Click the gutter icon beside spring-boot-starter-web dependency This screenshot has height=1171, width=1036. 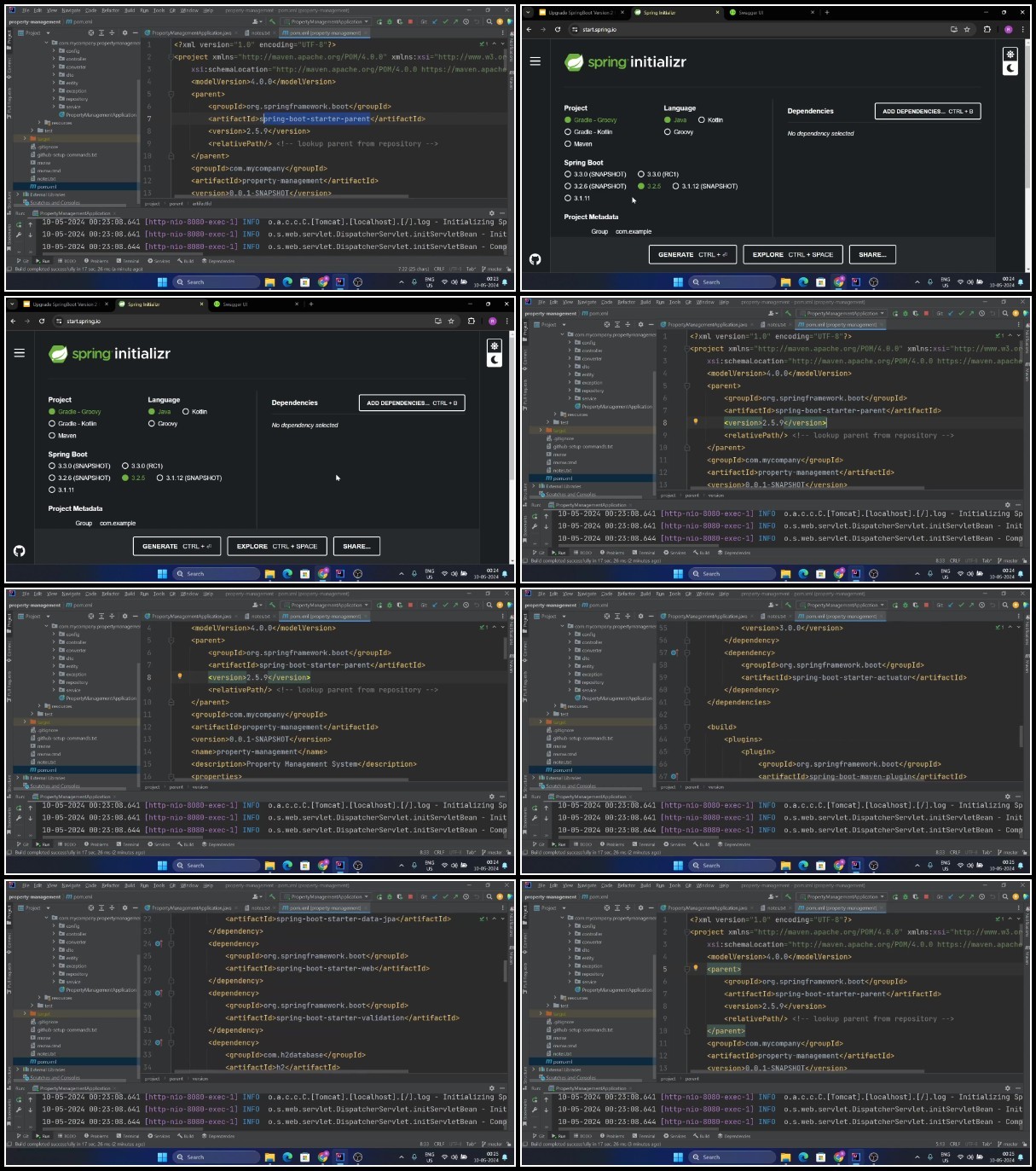pyautogui.click(x=159, y=944)
